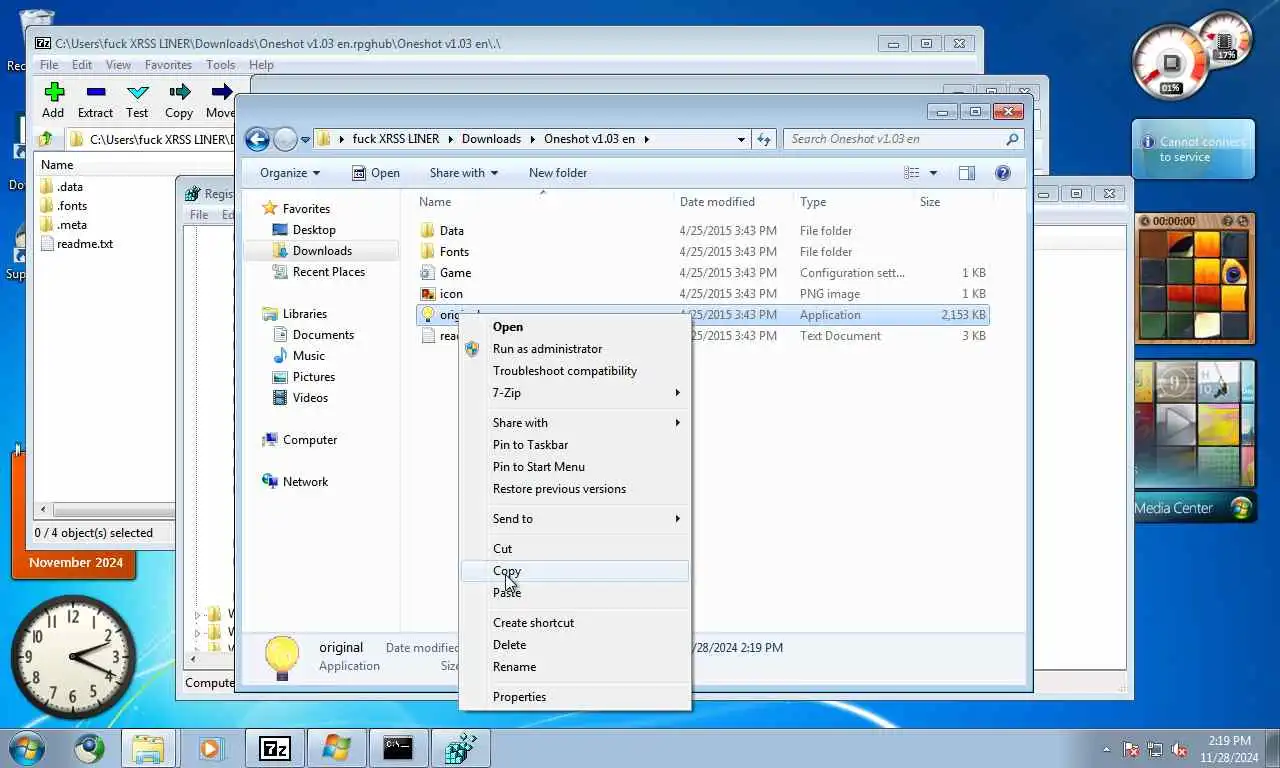Click the 7-Zip Add toolbar icon

tap(54, 92)
